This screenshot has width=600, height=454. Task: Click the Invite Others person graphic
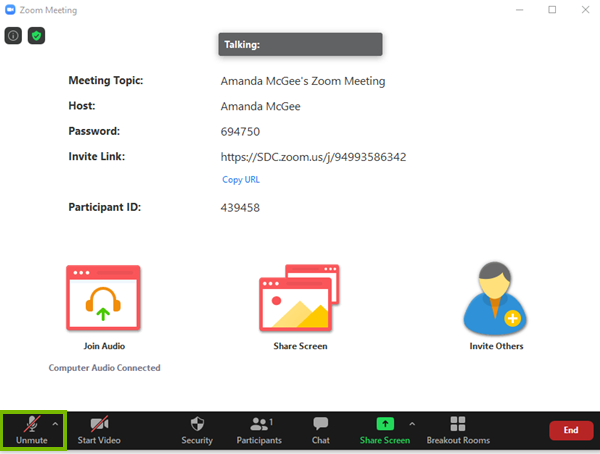495,297
